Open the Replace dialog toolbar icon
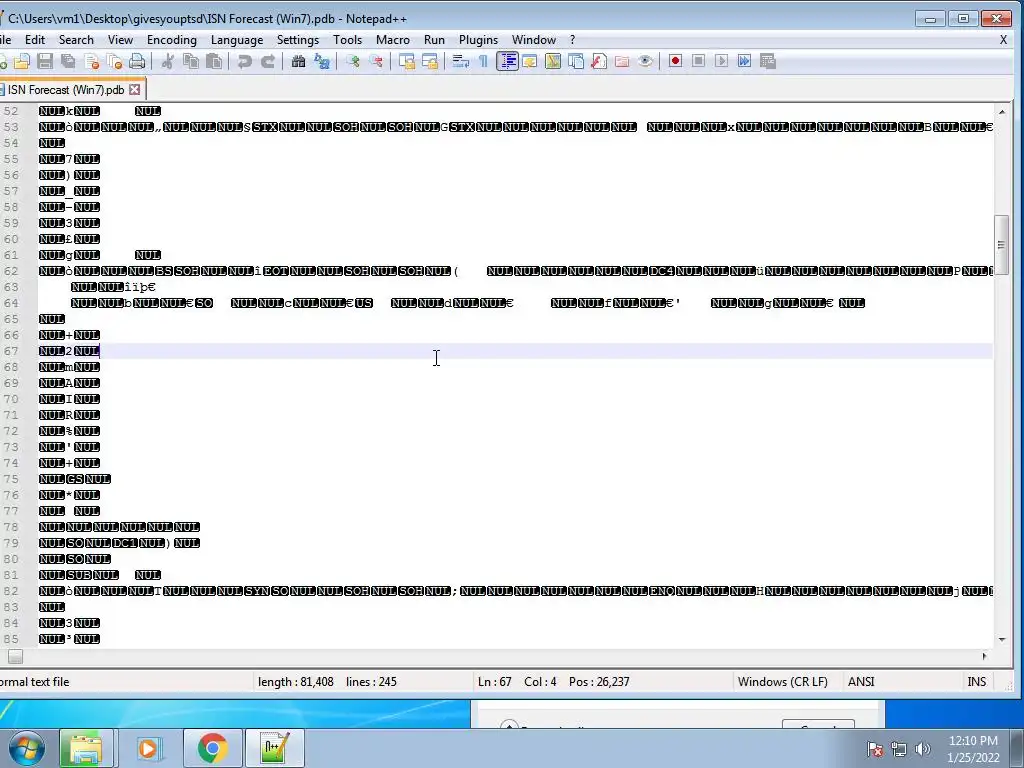 coord(321,61)
